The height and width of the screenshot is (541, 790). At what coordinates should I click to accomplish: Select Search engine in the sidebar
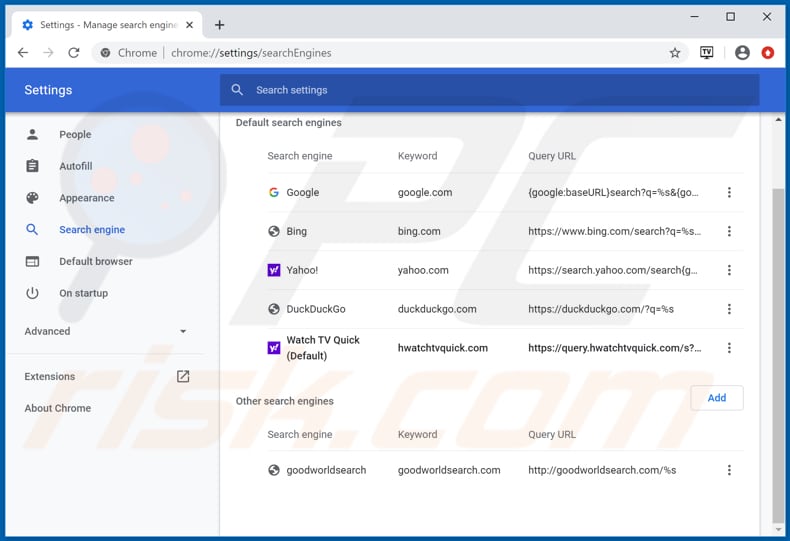click(x=92, y=229)
